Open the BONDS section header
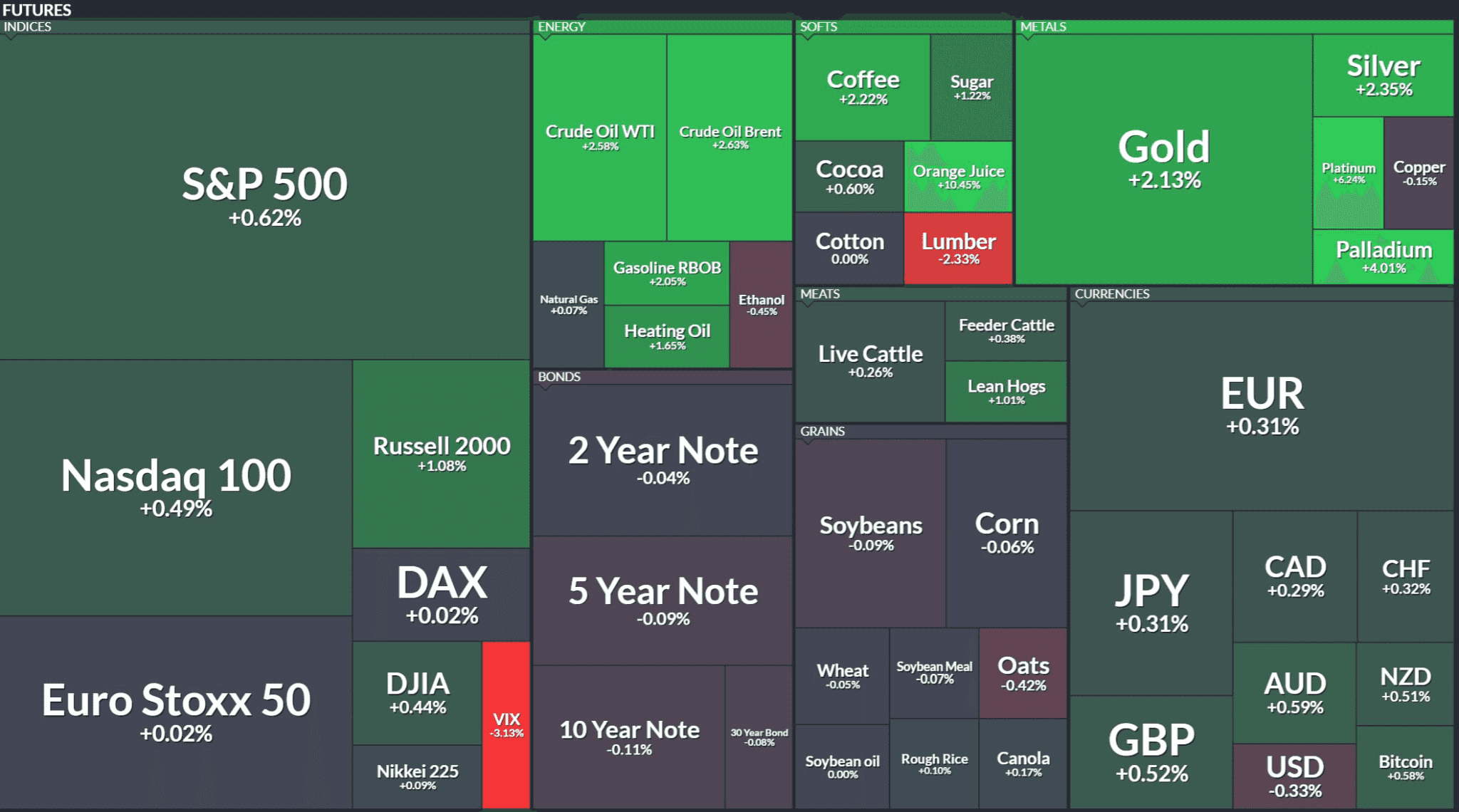Image resolution: width=1459 pixels, height=812 pixels. [559, 376]
